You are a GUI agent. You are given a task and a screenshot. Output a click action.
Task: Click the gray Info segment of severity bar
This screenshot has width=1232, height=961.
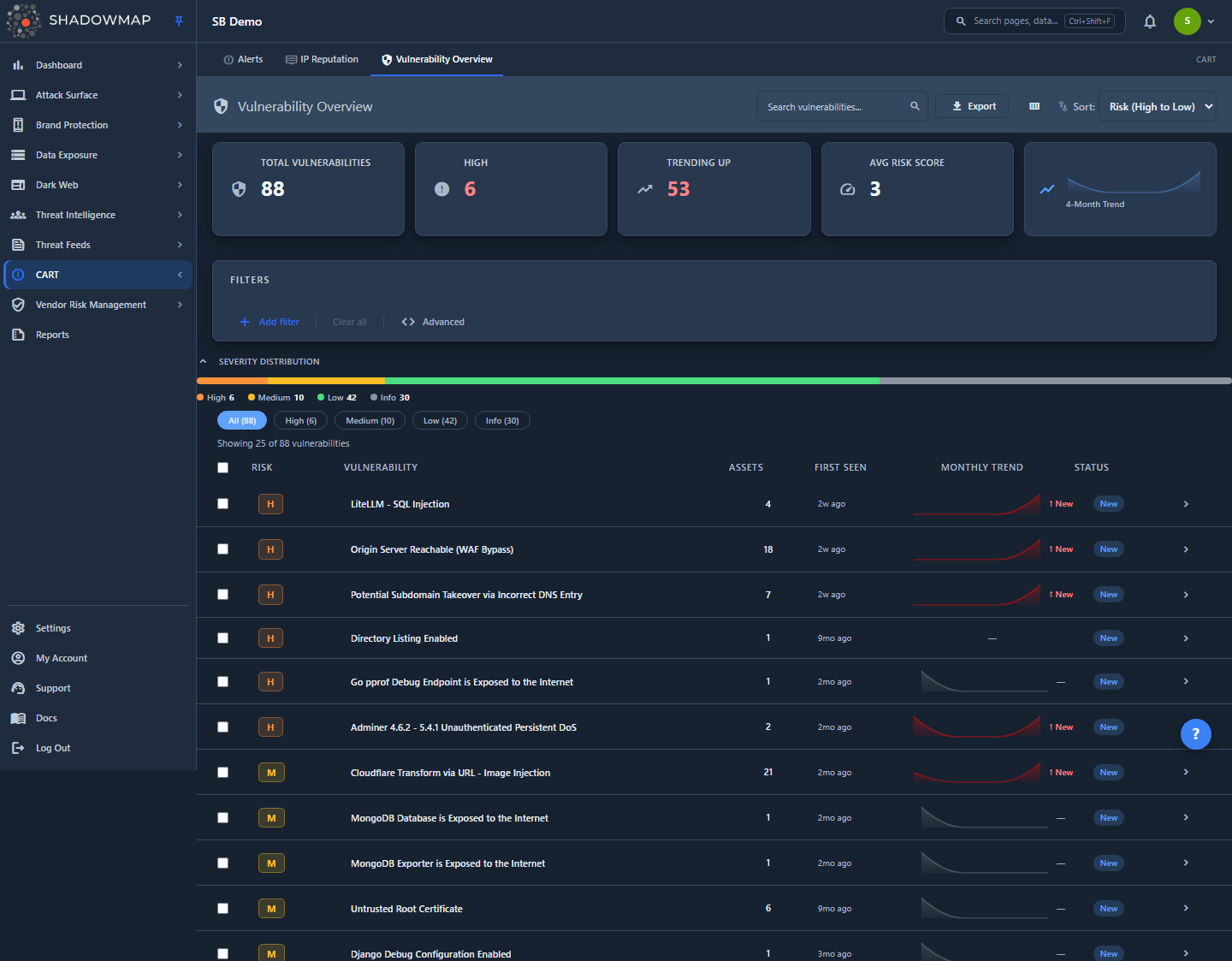pos(1056,381)
